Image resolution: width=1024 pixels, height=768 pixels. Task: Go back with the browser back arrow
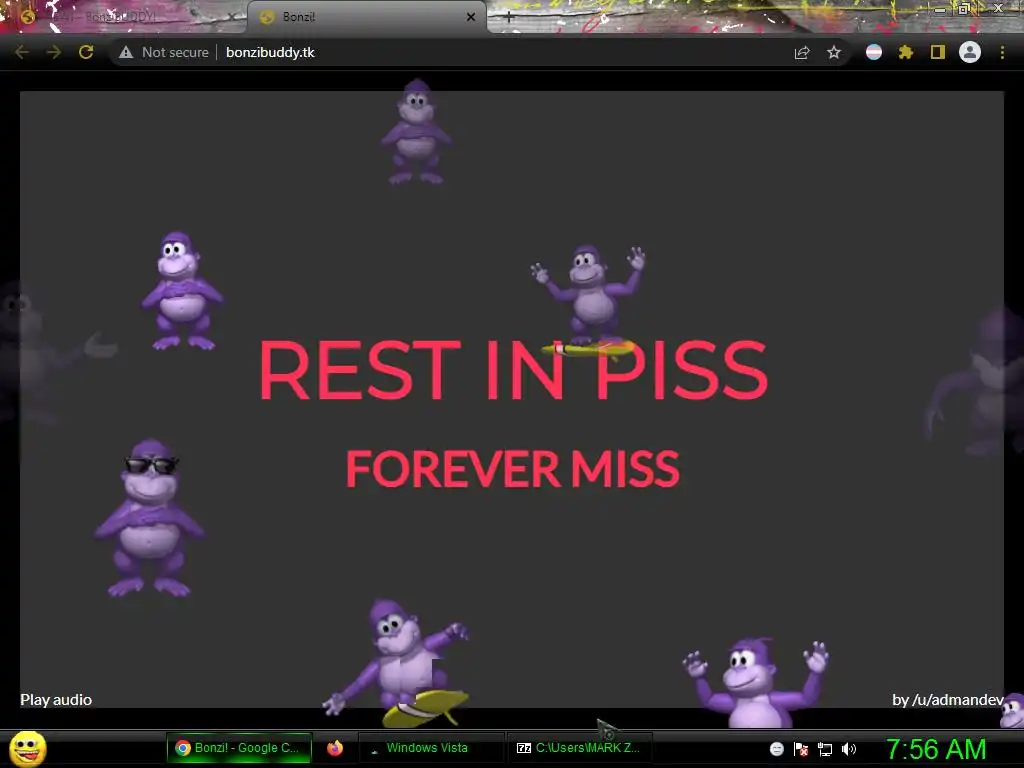coord(22,52)
